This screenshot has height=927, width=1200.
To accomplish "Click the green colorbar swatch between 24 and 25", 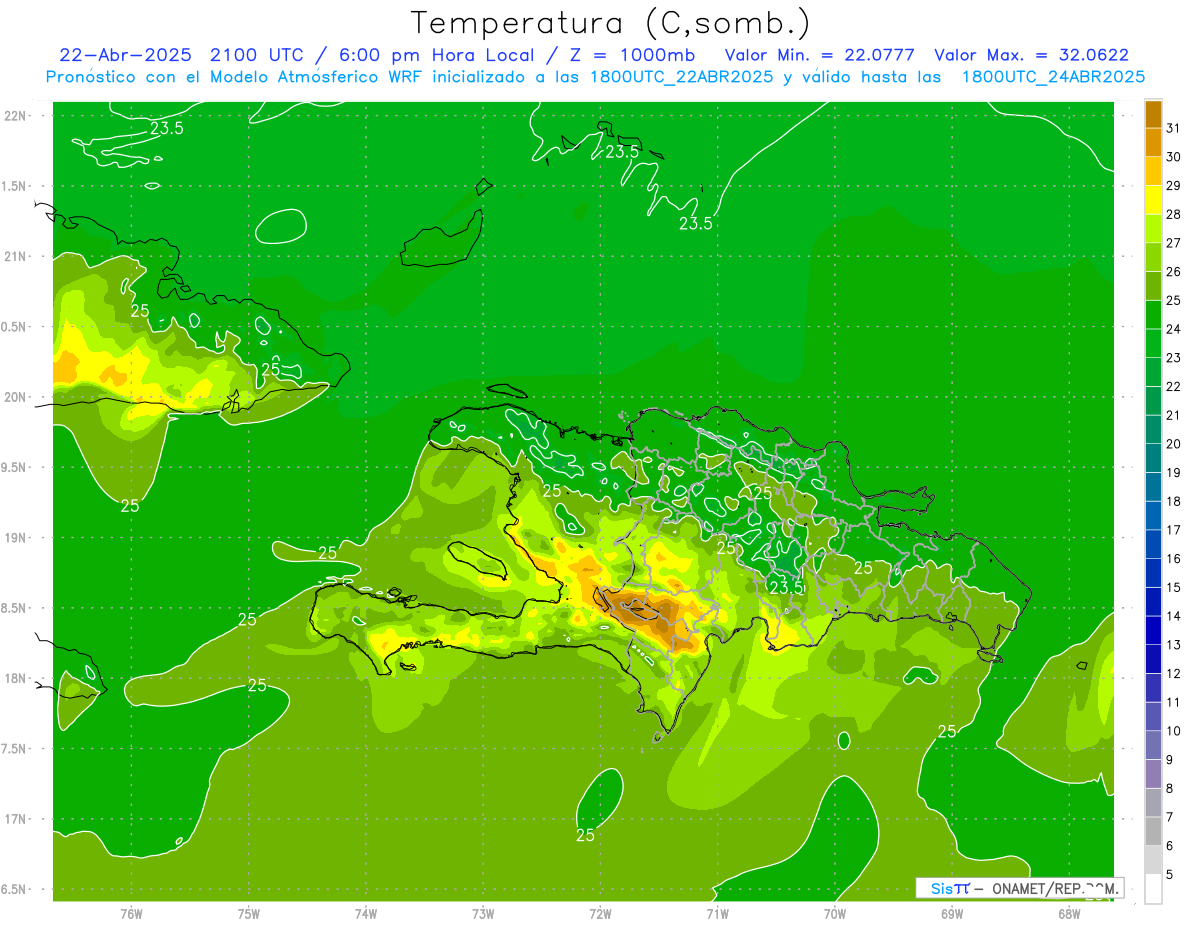I will pyautogui.click(x=1153, y=315).
